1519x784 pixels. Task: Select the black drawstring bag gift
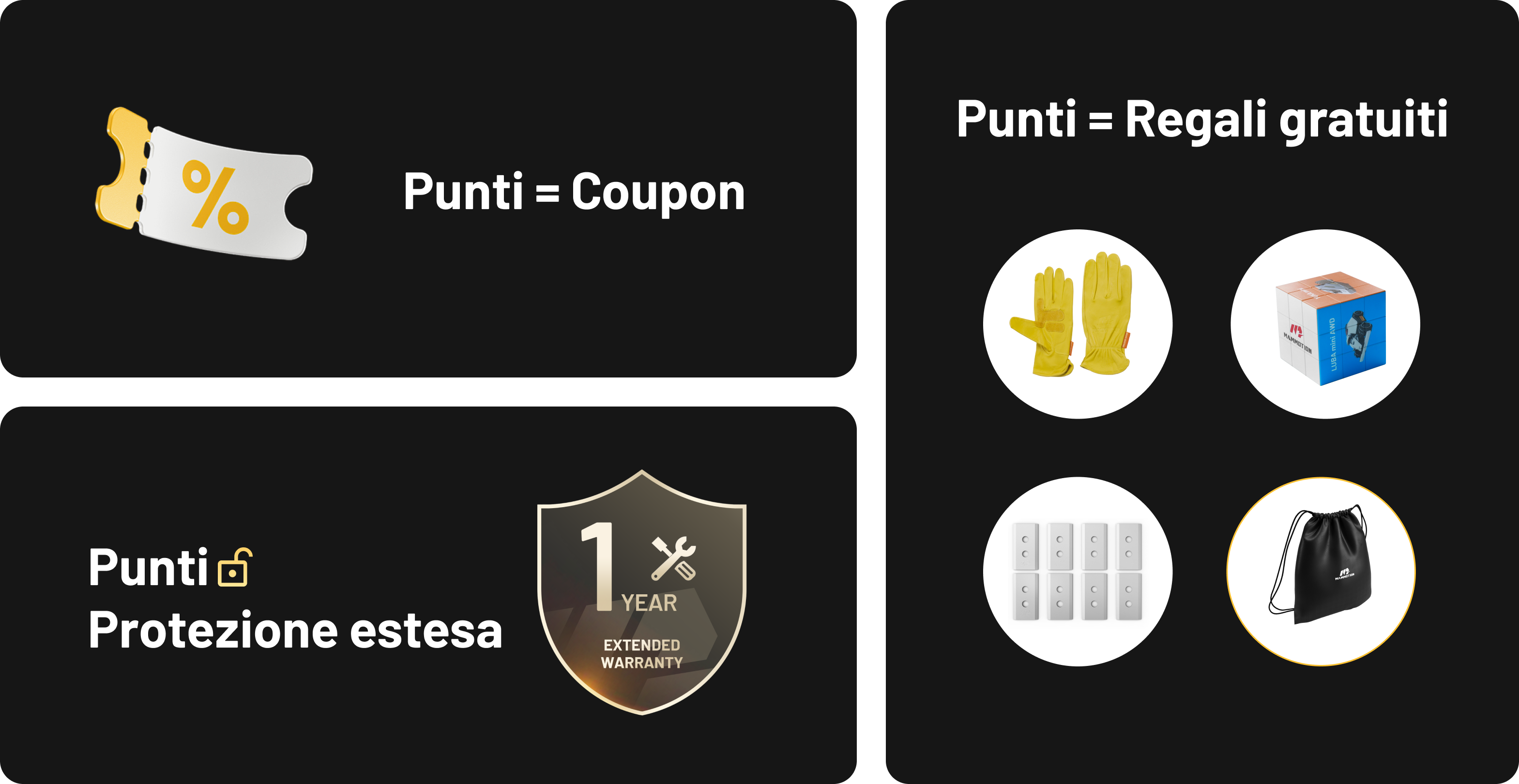[1321, 571]
